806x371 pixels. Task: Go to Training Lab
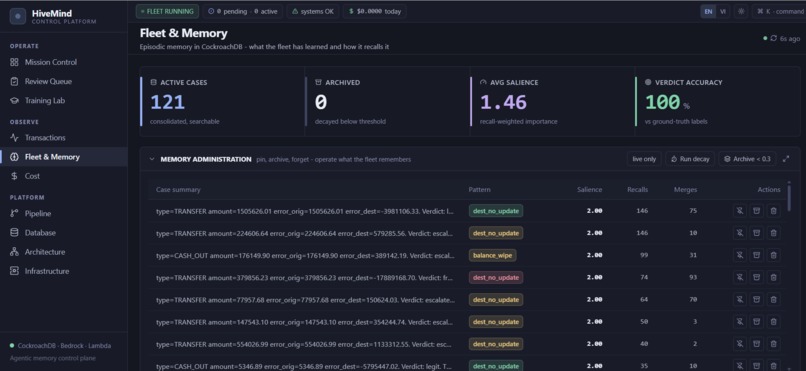point(64,101)
